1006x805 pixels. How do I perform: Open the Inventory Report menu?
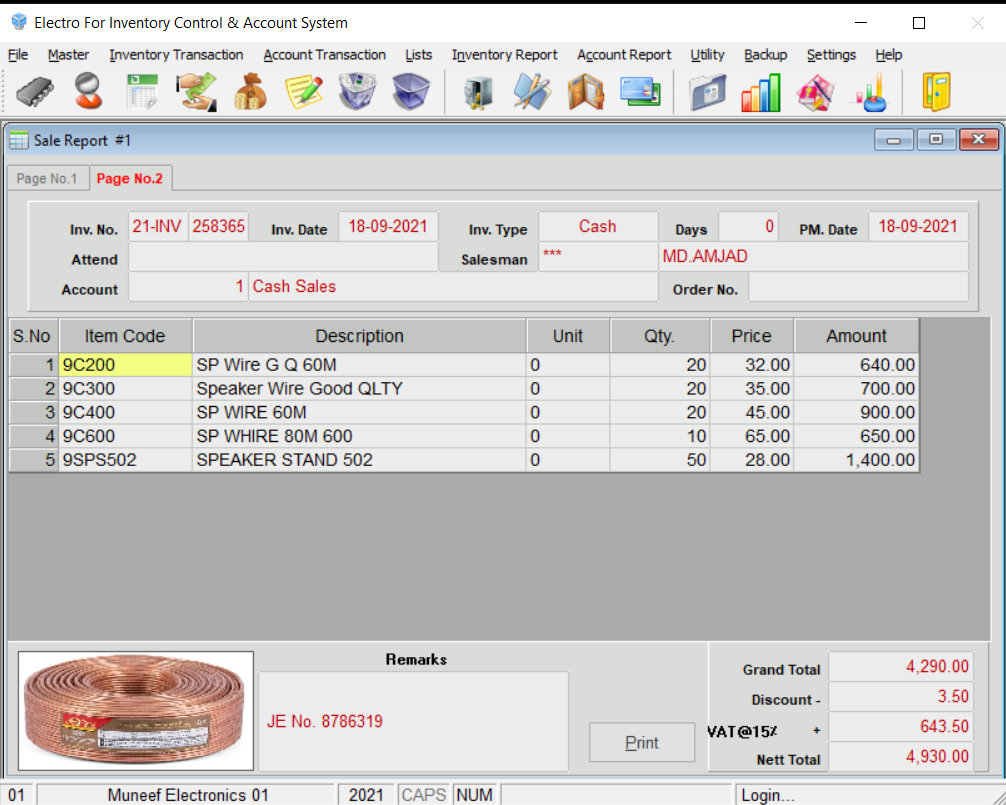tap(504, 55)
